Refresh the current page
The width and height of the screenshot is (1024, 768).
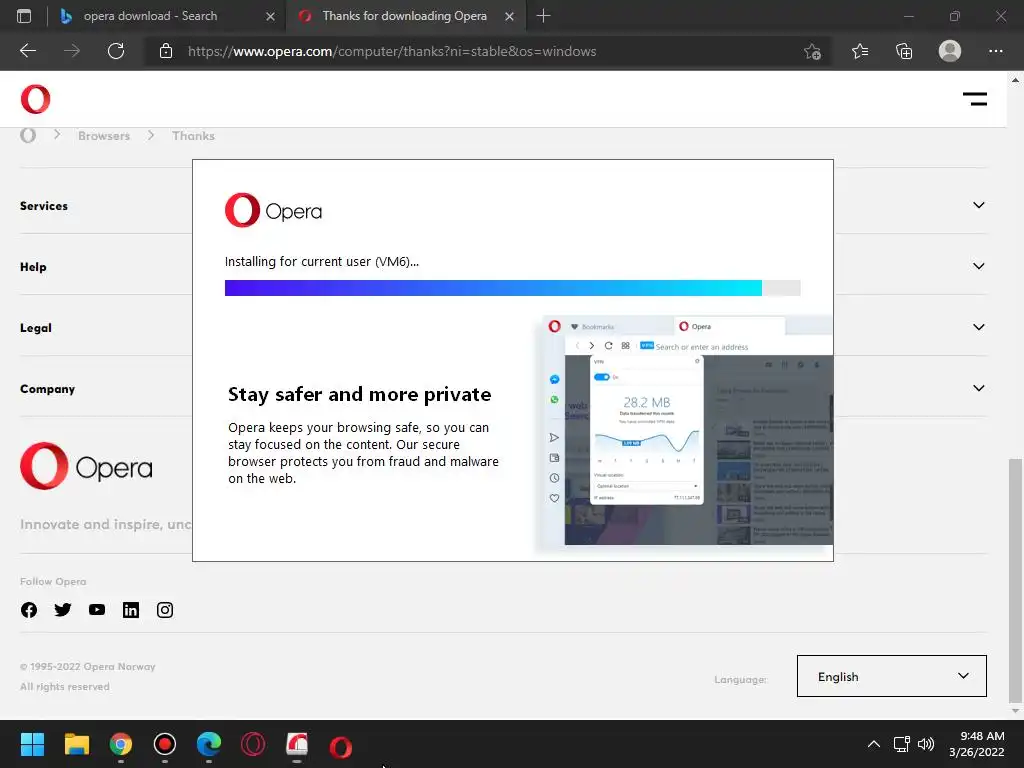(x=116, y=51)
